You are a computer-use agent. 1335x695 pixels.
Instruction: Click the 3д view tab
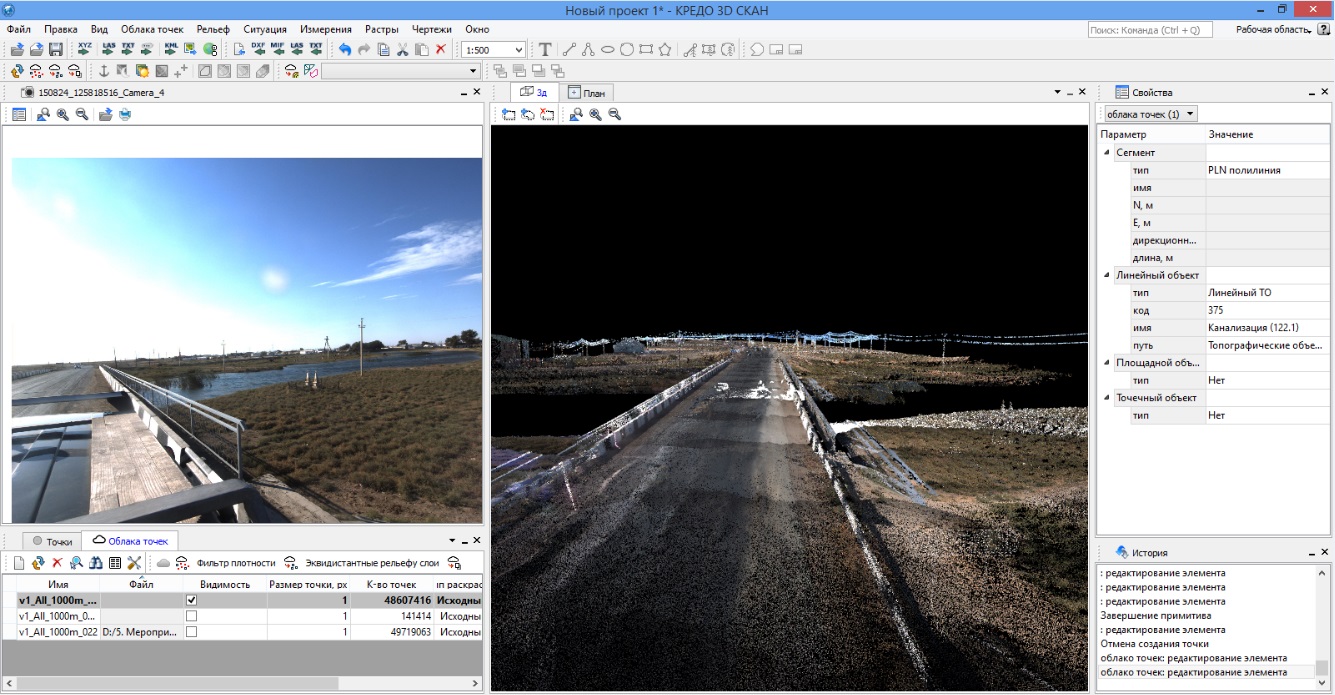click(x=534, y=93)
